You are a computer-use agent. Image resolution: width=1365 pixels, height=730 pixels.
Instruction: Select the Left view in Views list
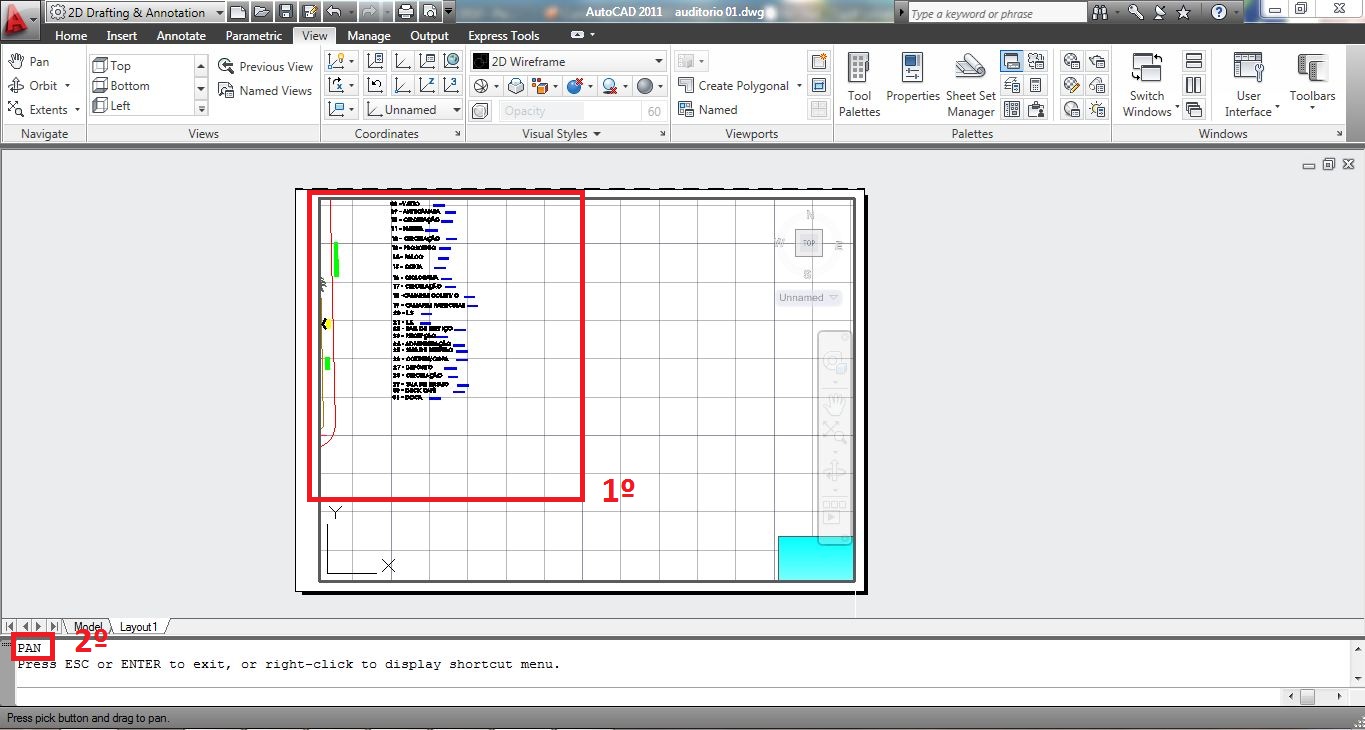(112, 106)
